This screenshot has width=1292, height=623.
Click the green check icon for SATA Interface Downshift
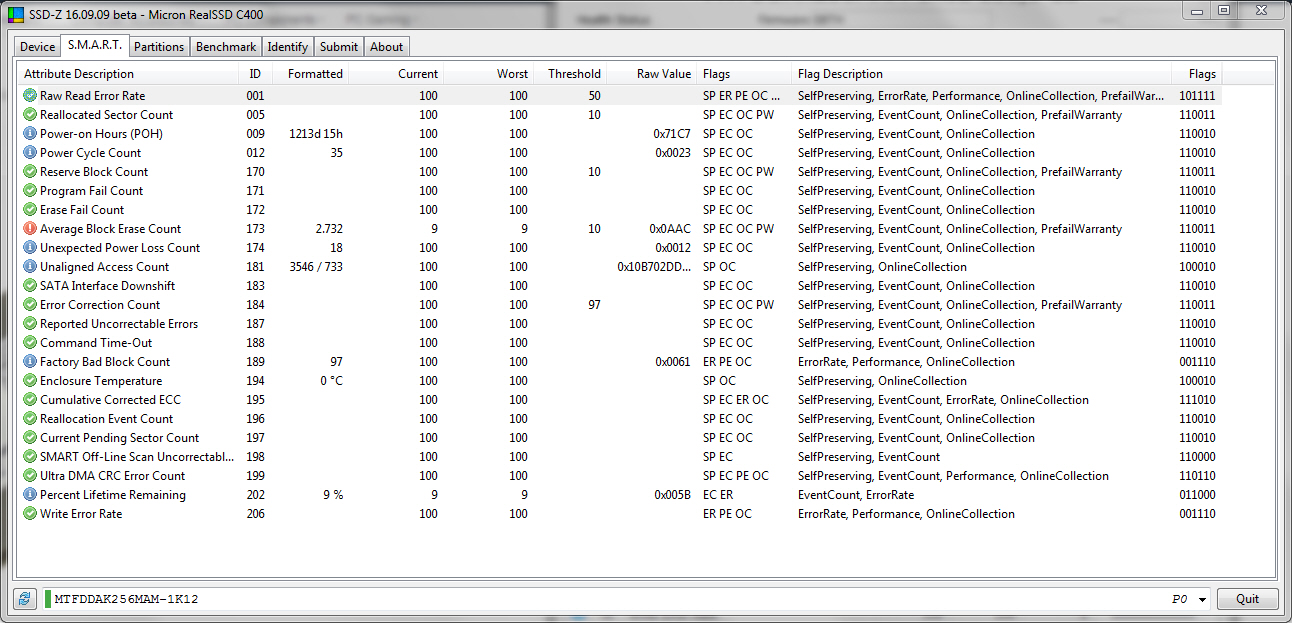[30, 286]
